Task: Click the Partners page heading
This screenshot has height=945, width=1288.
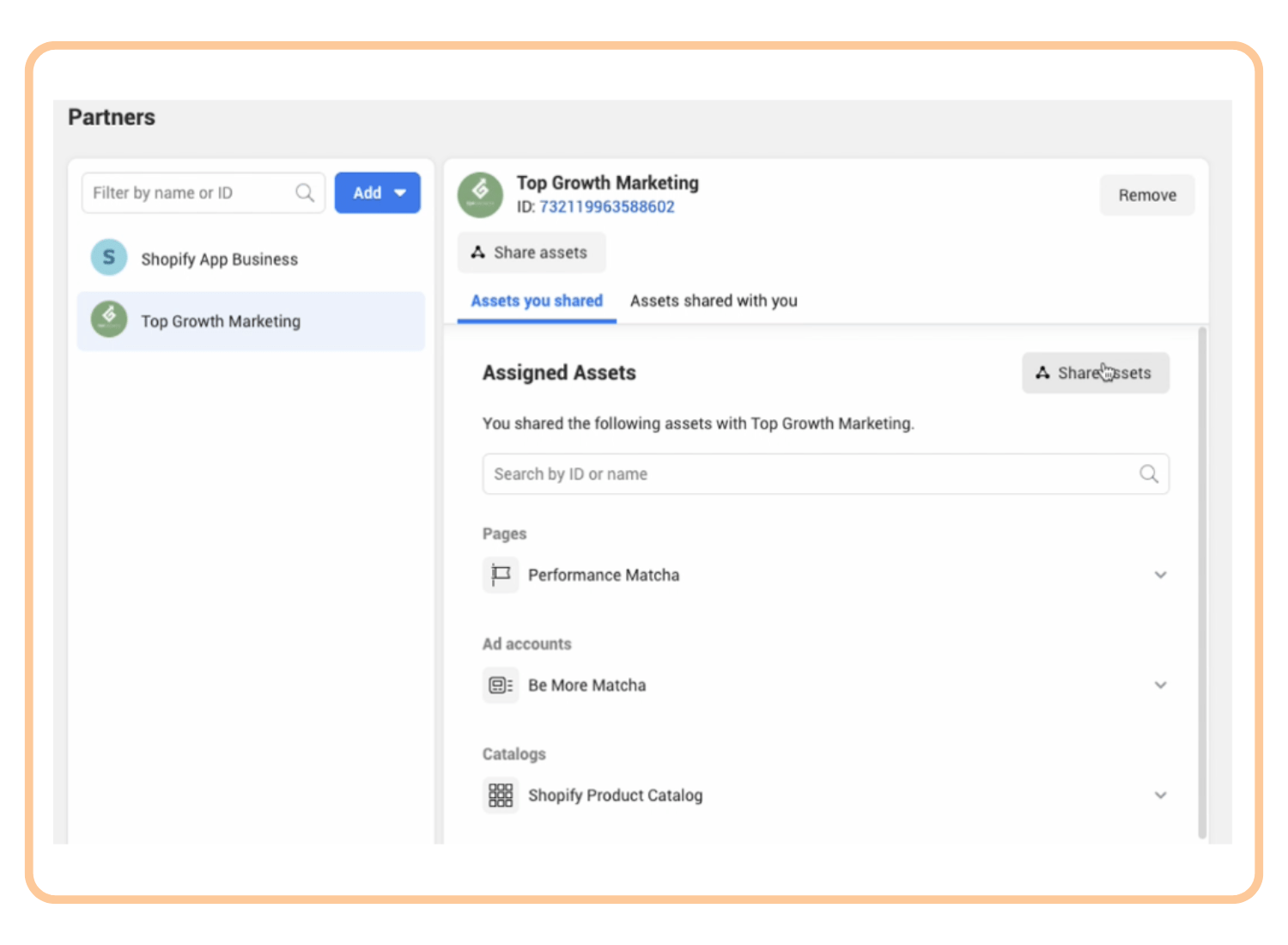Action: 112,117
